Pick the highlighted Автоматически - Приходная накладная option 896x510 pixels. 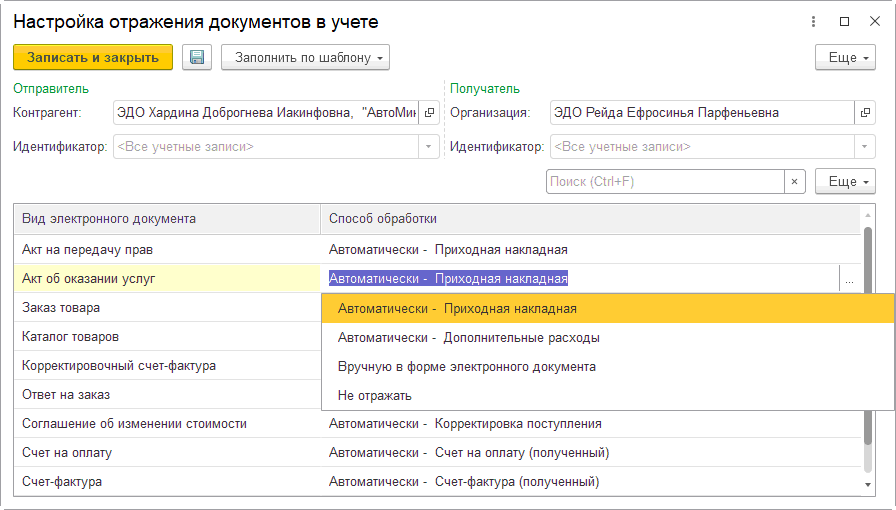(457, 309)
